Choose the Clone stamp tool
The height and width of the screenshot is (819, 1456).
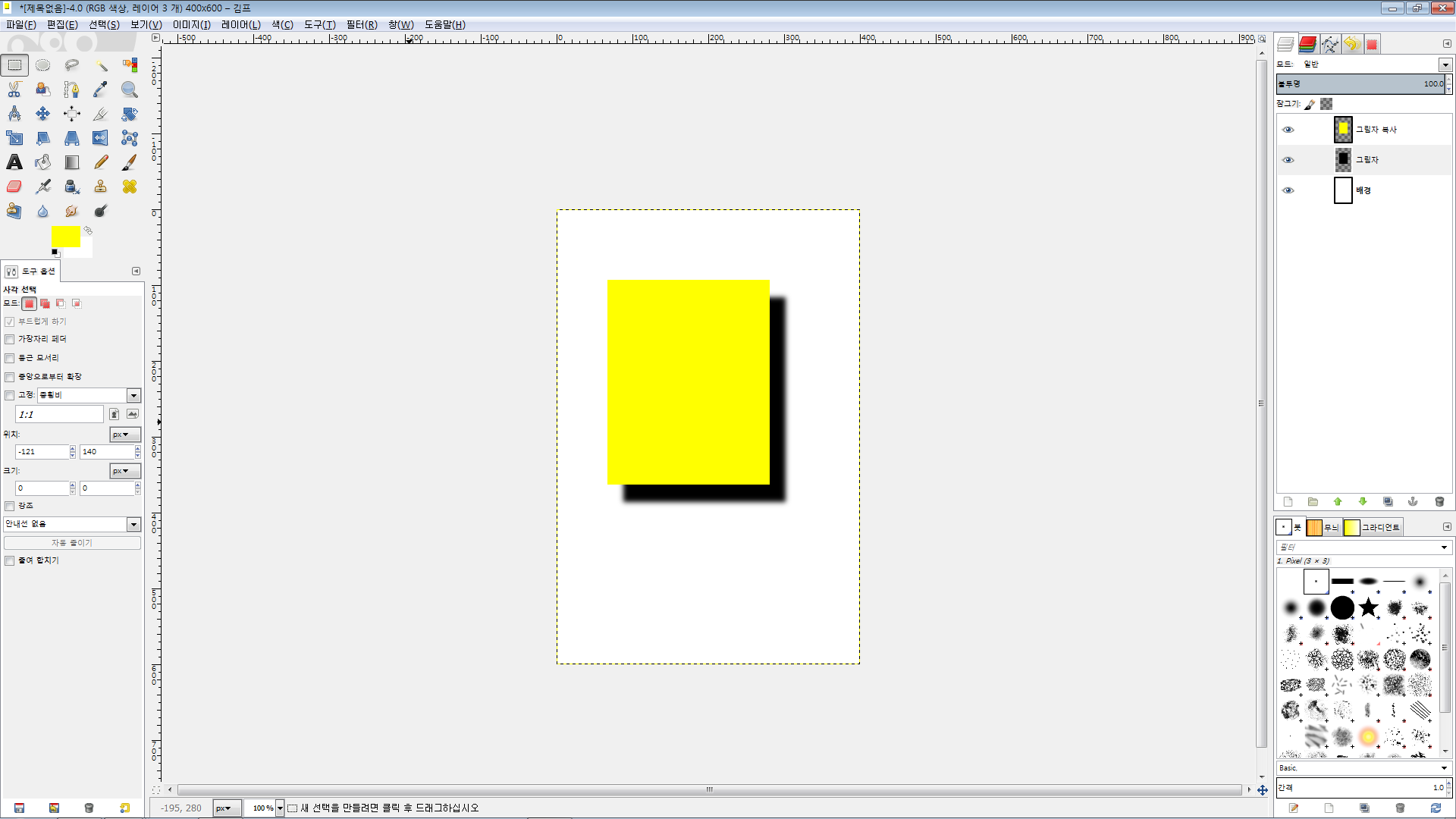coord(101,187)
